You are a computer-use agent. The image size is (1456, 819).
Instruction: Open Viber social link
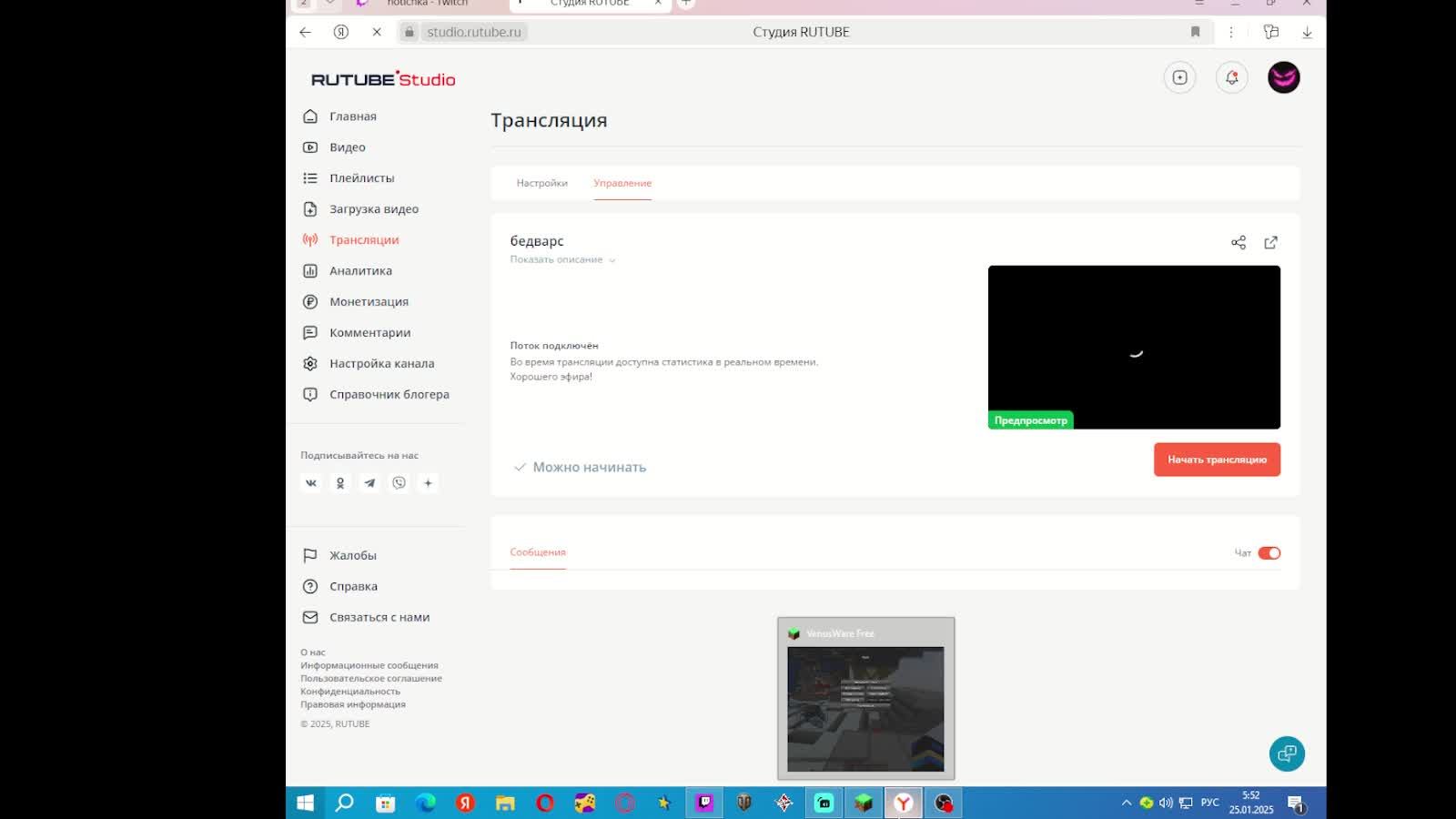tap(399, 483)
